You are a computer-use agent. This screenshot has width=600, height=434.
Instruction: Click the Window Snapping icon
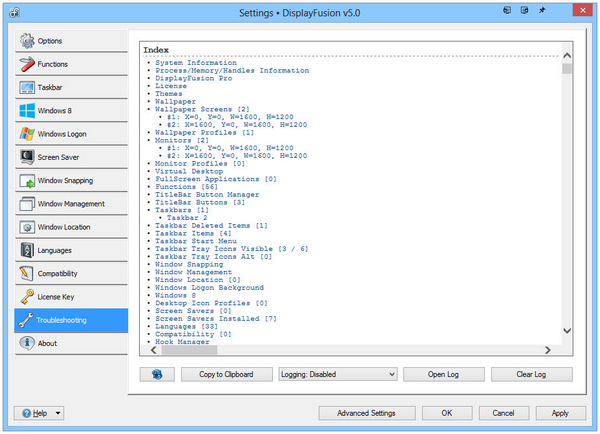(x=27, y=181)
